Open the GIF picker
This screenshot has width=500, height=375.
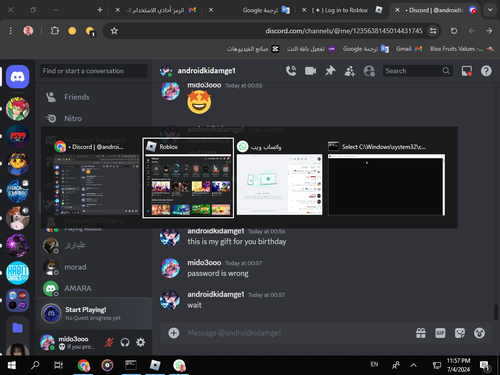(x=440, y=333)
